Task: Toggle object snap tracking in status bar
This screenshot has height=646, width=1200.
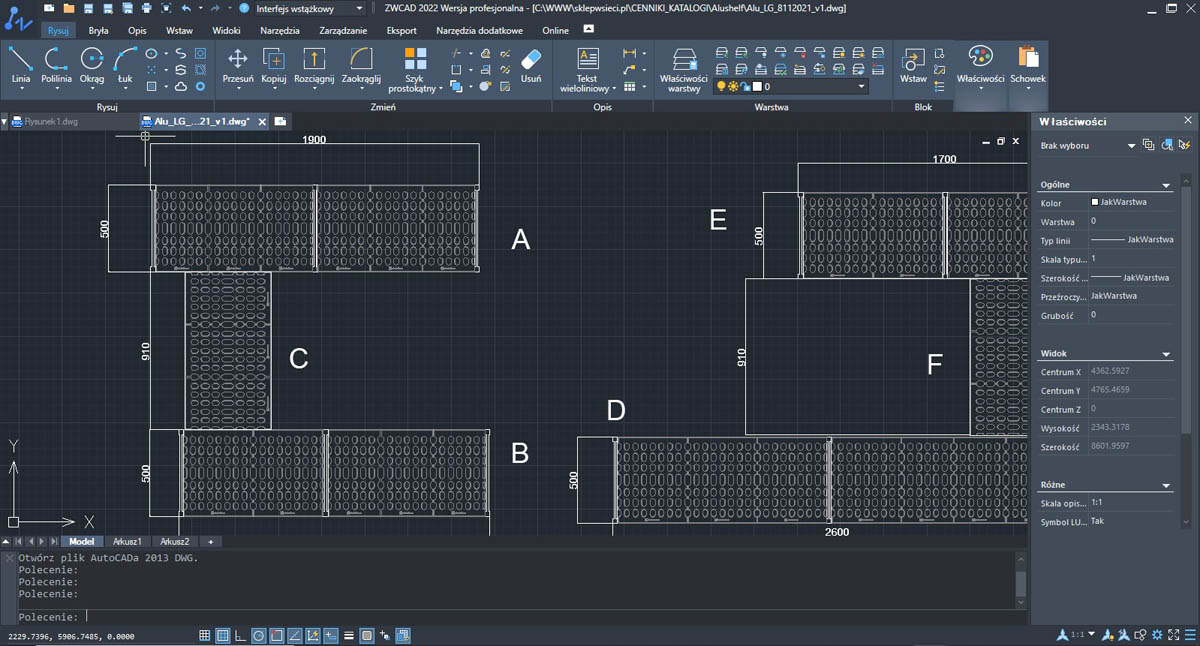Action: (x=294, y=635)
